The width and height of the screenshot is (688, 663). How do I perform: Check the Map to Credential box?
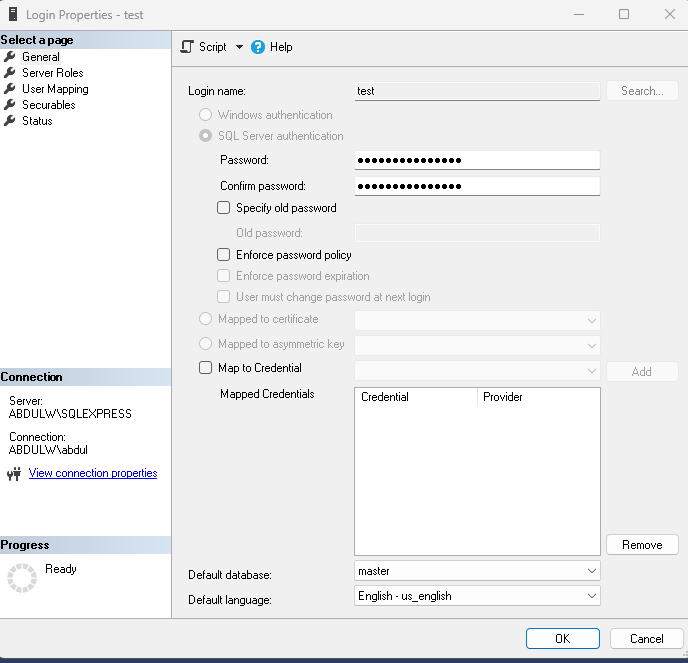pyautogui.click(x=206, y=368)
